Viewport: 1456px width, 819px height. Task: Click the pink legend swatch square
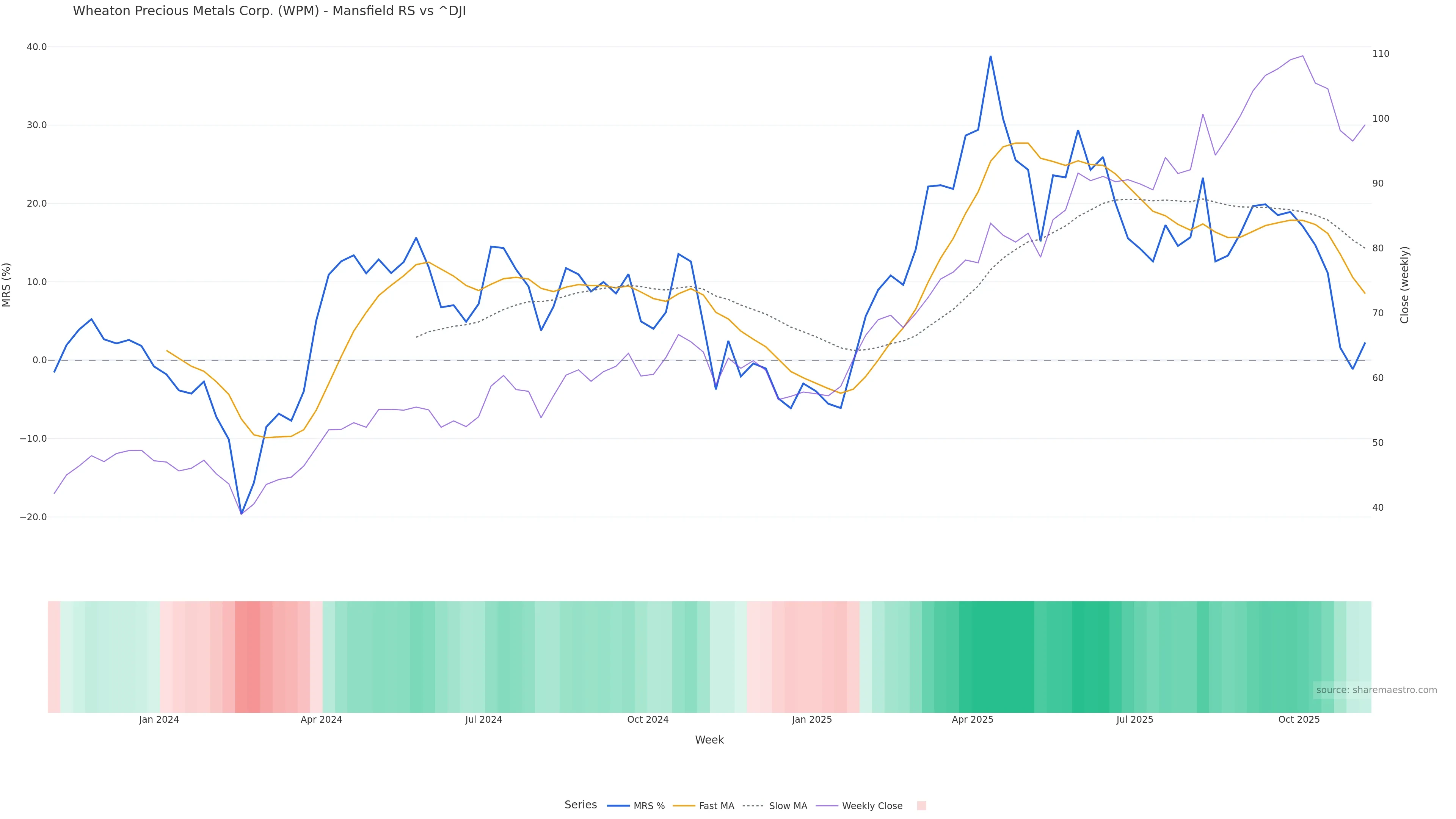(921, 806)
